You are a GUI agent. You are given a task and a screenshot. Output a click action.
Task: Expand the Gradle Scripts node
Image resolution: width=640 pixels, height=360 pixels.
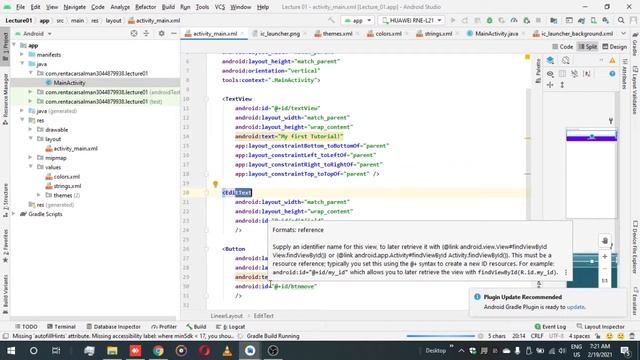(x=14, y=214)
